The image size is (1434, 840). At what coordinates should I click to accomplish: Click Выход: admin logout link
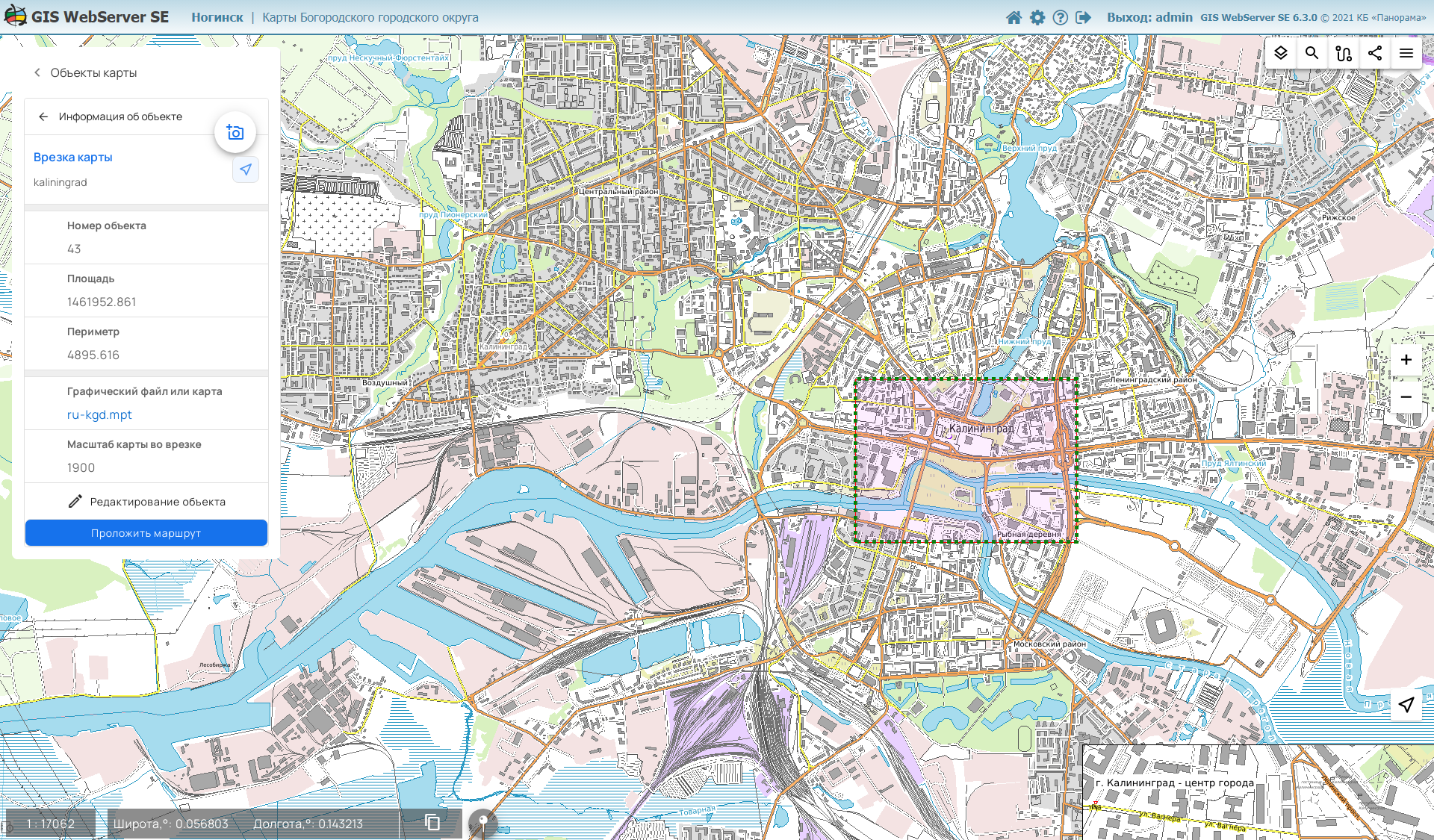click(x=1149, y=17)
